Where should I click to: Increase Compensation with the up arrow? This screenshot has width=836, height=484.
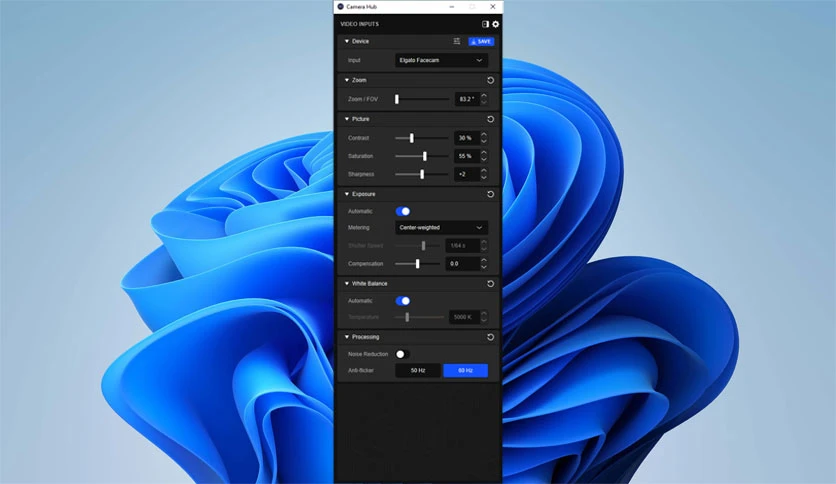pyautogui.click(x=484, y=261)
